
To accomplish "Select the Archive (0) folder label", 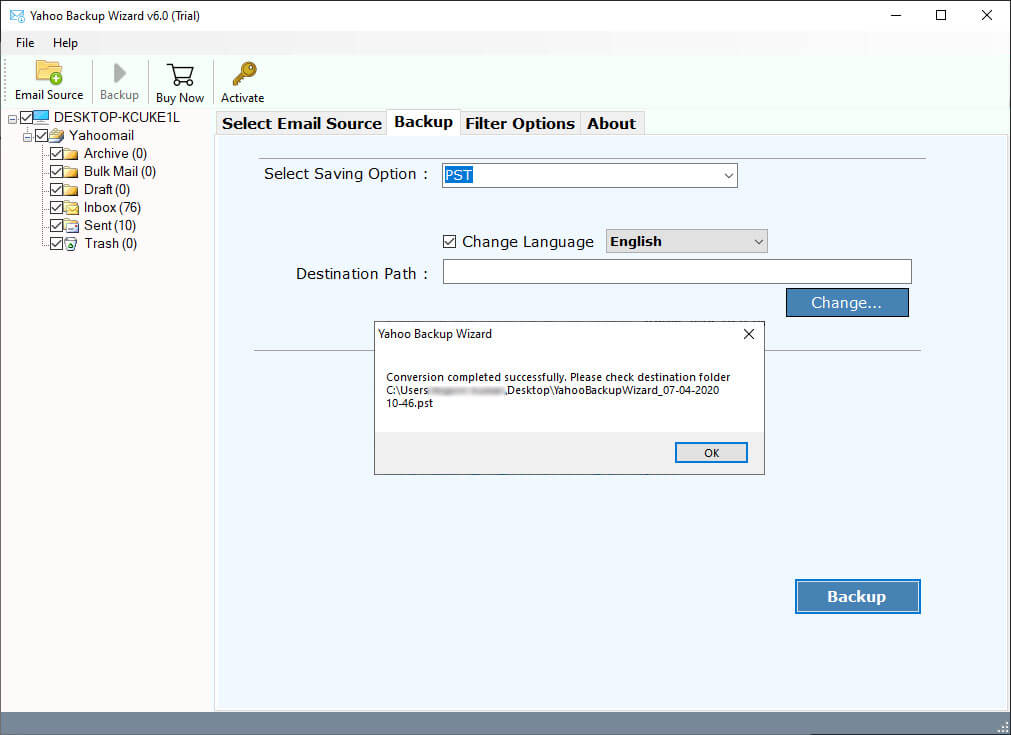I will click(x=115, y=153).
